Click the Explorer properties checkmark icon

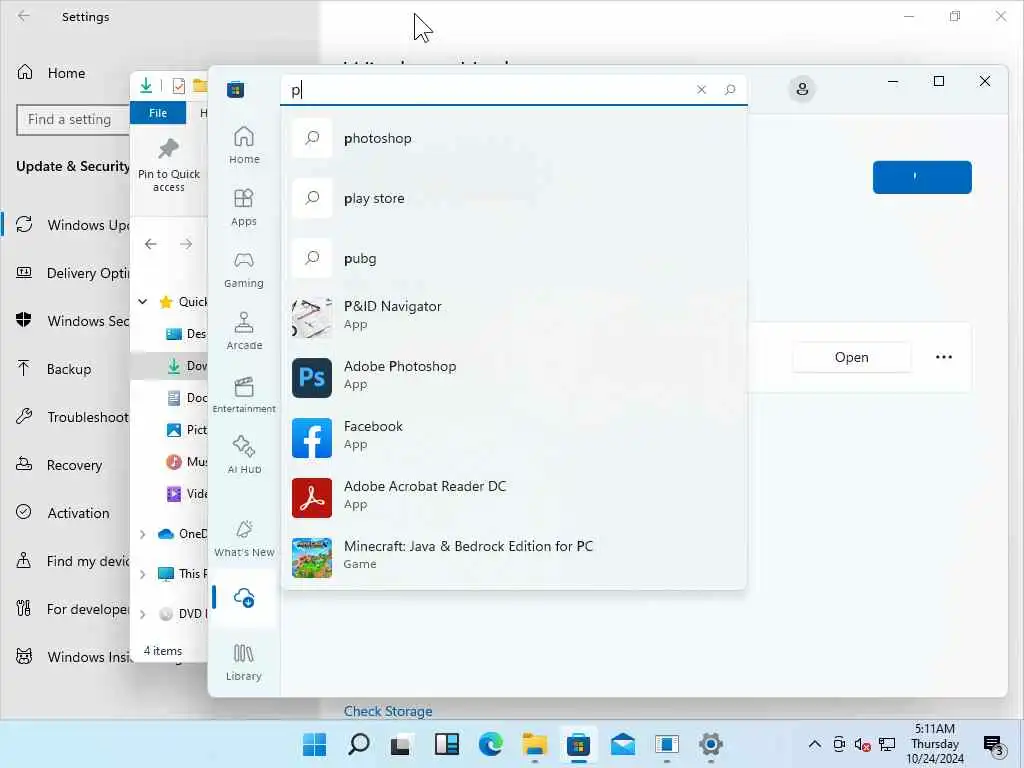coord(178,86)
